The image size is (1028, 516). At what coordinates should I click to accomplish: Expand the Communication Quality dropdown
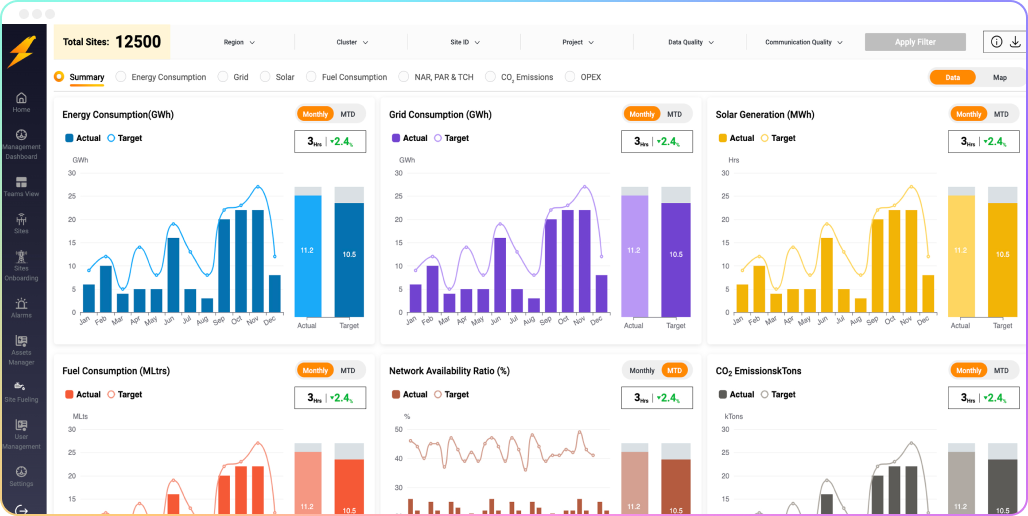coord(804,43)
